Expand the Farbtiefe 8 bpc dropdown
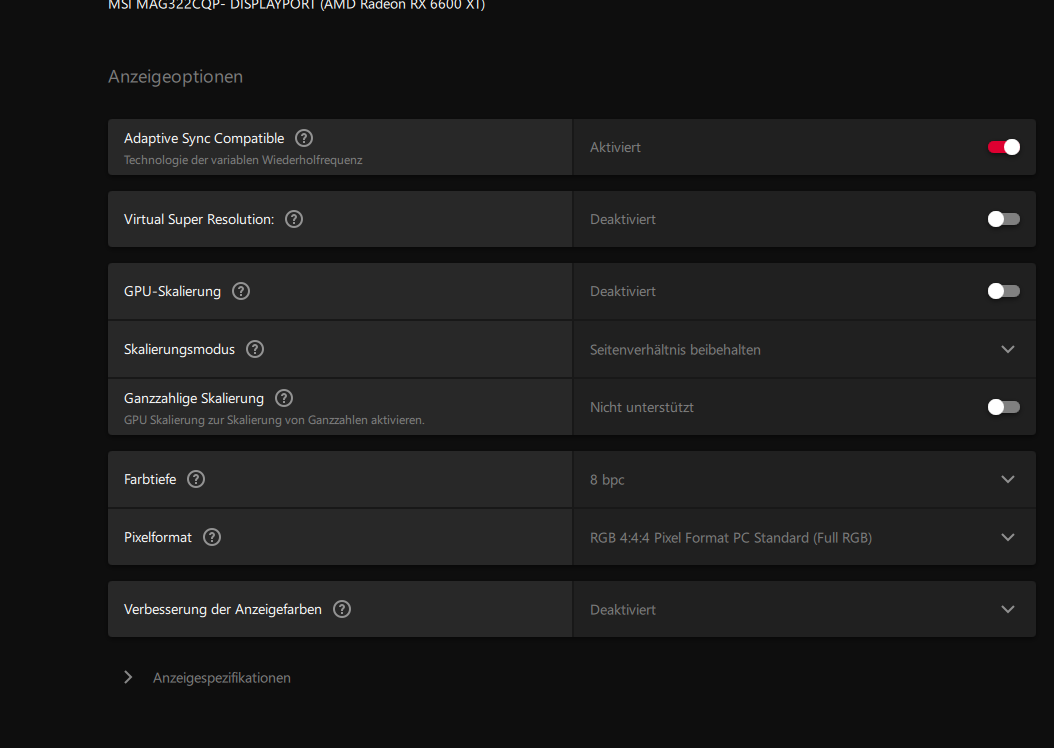1054x748 pixels. 1007,479
